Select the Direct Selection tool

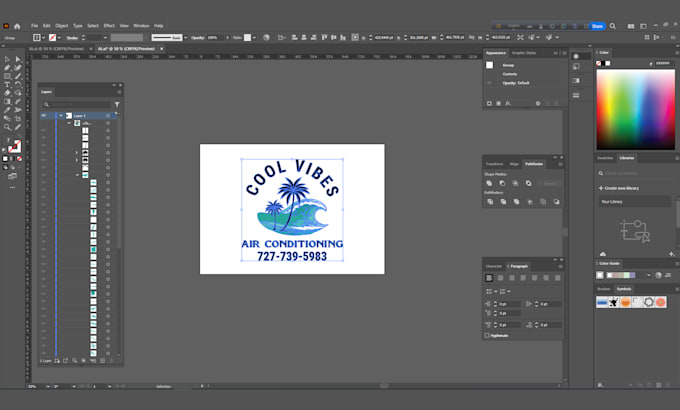(18, 59)
